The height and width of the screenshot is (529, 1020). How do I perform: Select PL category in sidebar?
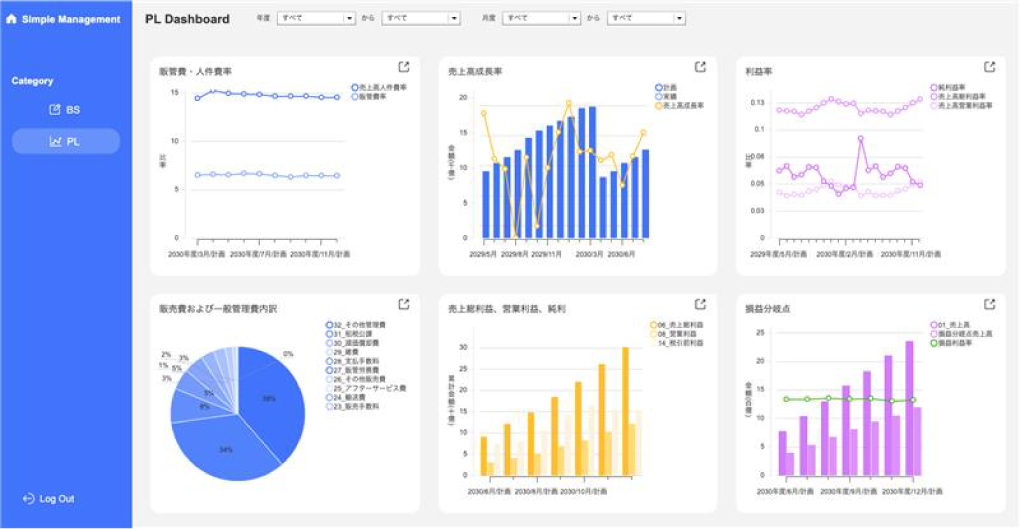[x=65, y=141]
